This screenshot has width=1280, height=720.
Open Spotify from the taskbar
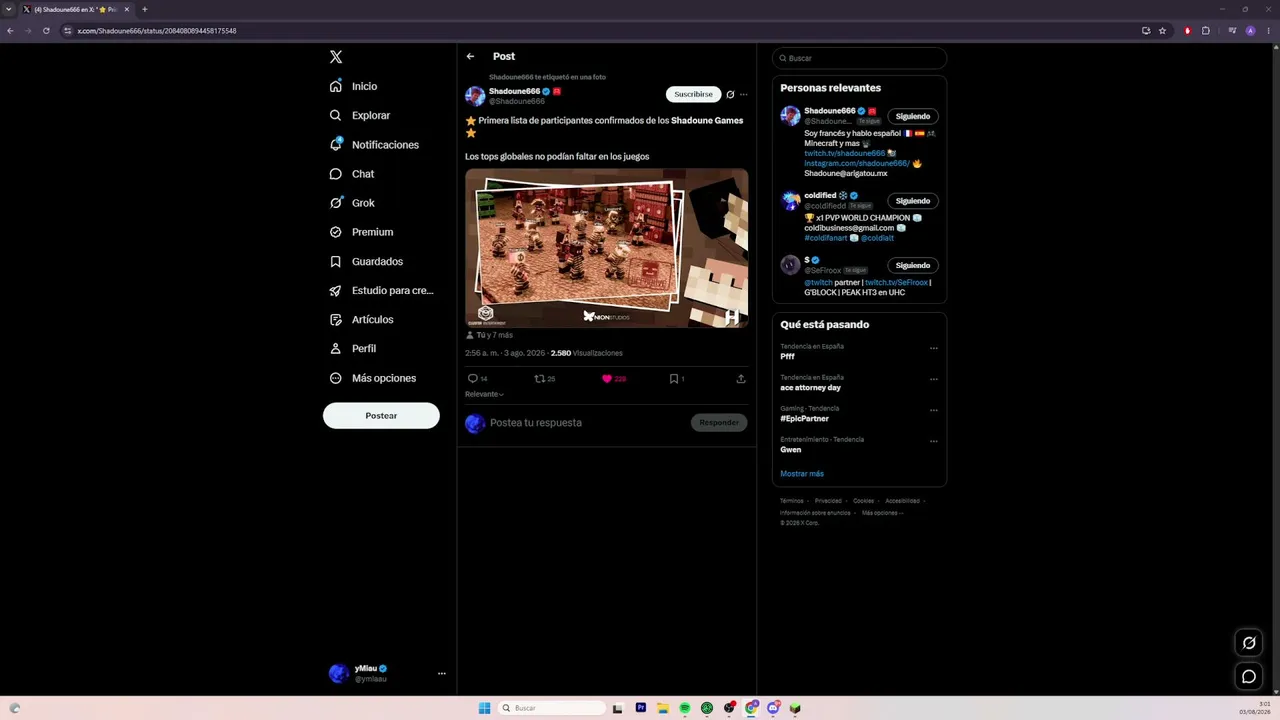[685, 708]
